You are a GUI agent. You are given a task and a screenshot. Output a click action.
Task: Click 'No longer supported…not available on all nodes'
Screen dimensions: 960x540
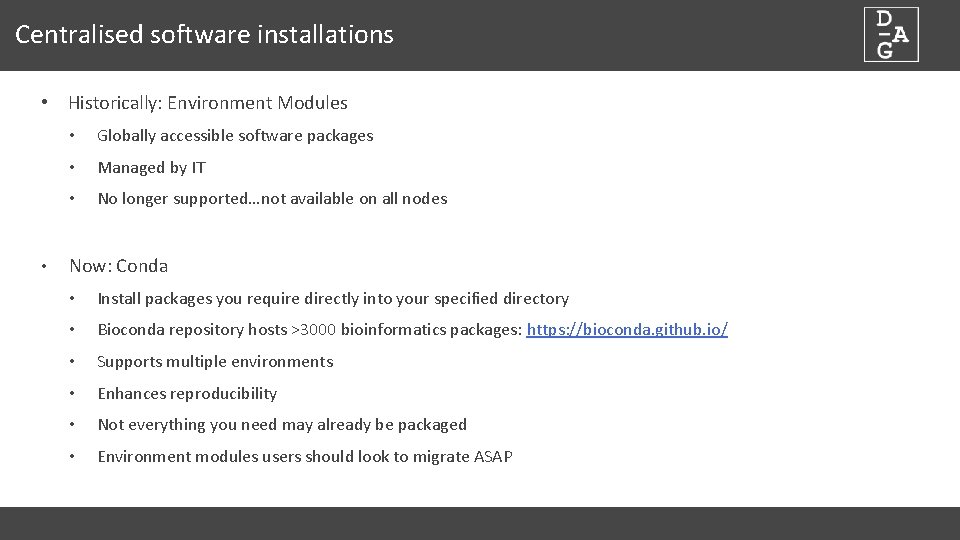pos(272,199)
